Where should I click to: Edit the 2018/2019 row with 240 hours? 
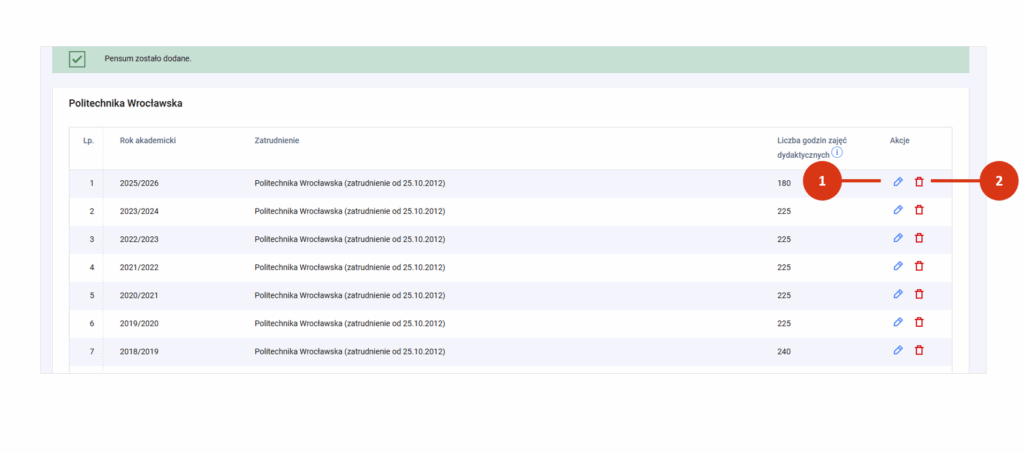[x=898, y=351]
